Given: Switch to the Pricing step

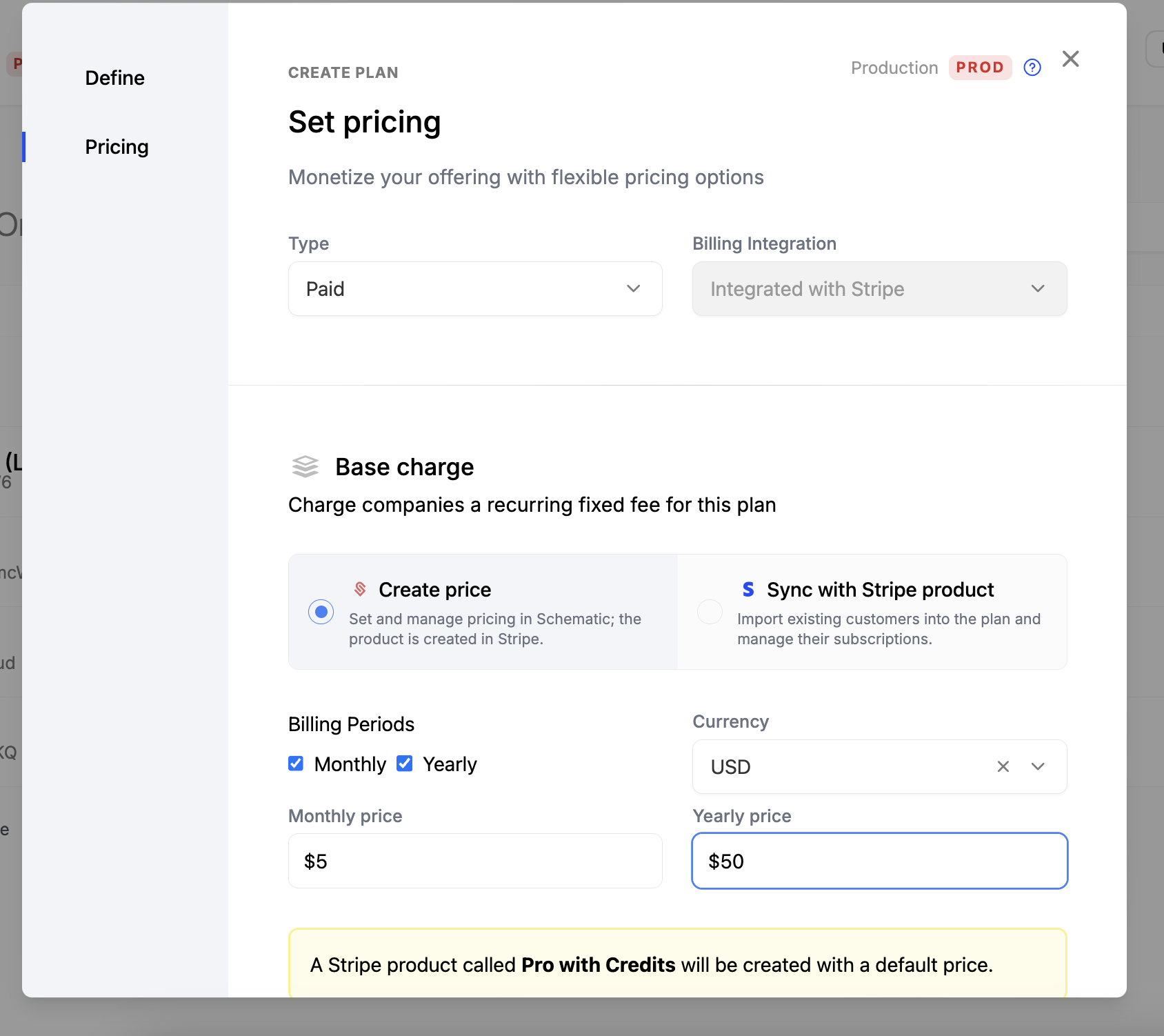Looking at the screenshot, I should click(117, 147).
